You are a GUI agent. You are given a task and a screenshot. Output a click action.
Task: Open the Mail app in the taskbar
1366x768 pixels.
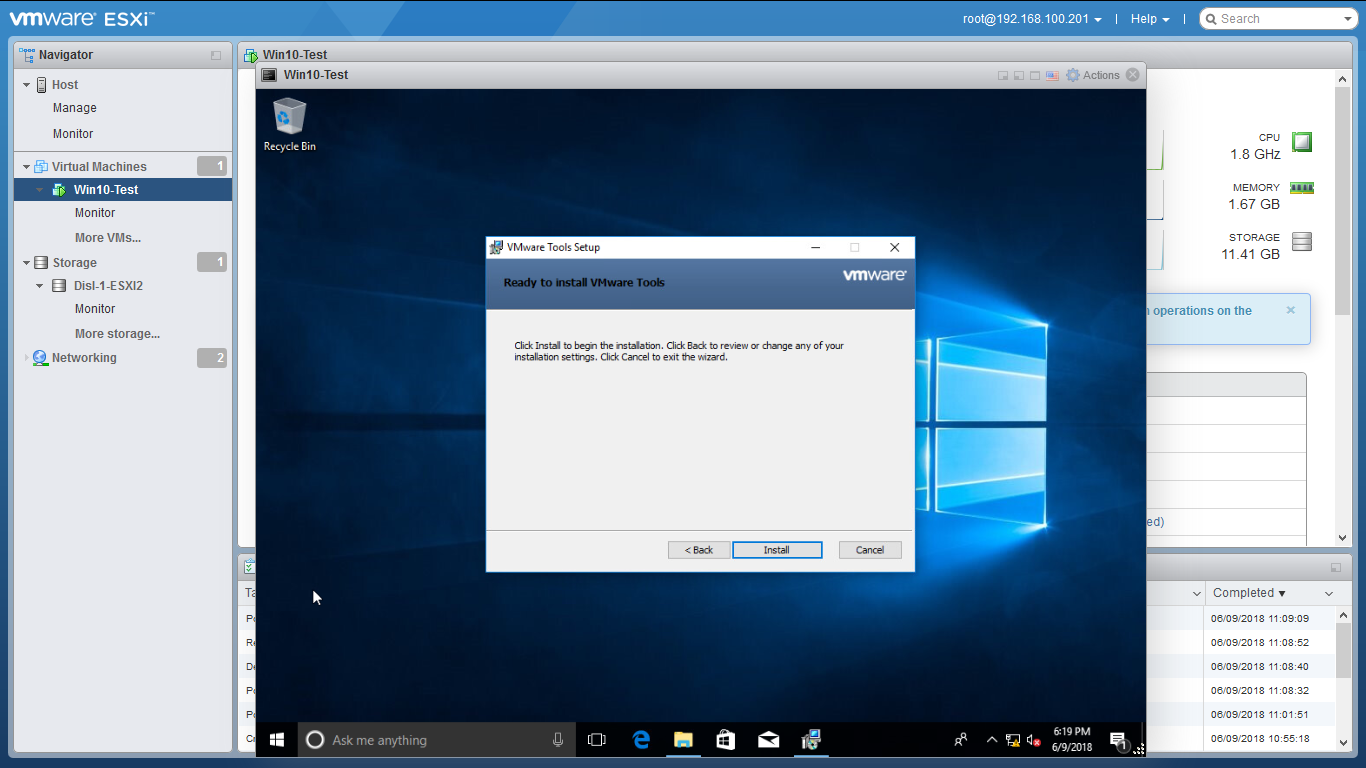coord(768,740)
